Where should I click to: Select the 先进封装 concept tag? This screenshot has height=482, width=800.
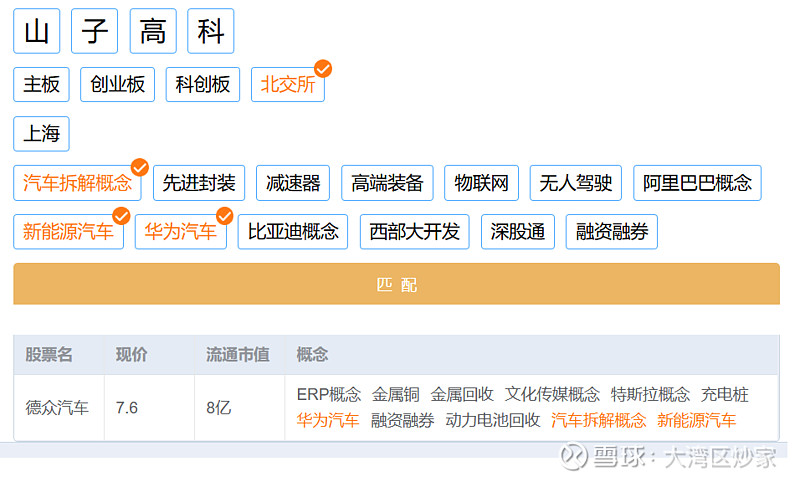coord(199,183)
